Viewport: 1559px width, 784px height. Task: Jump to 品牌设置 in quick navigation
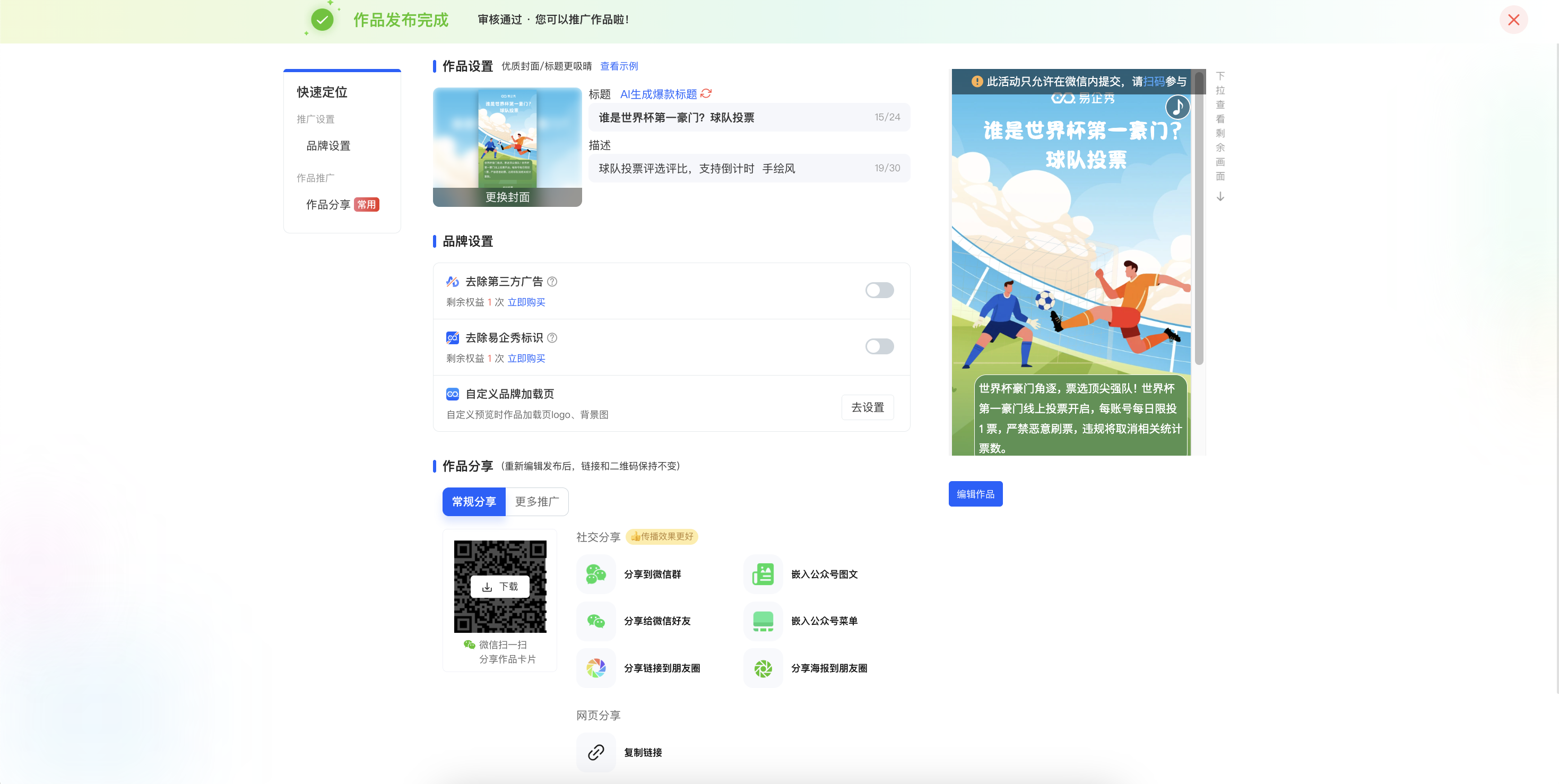(328, 146)
